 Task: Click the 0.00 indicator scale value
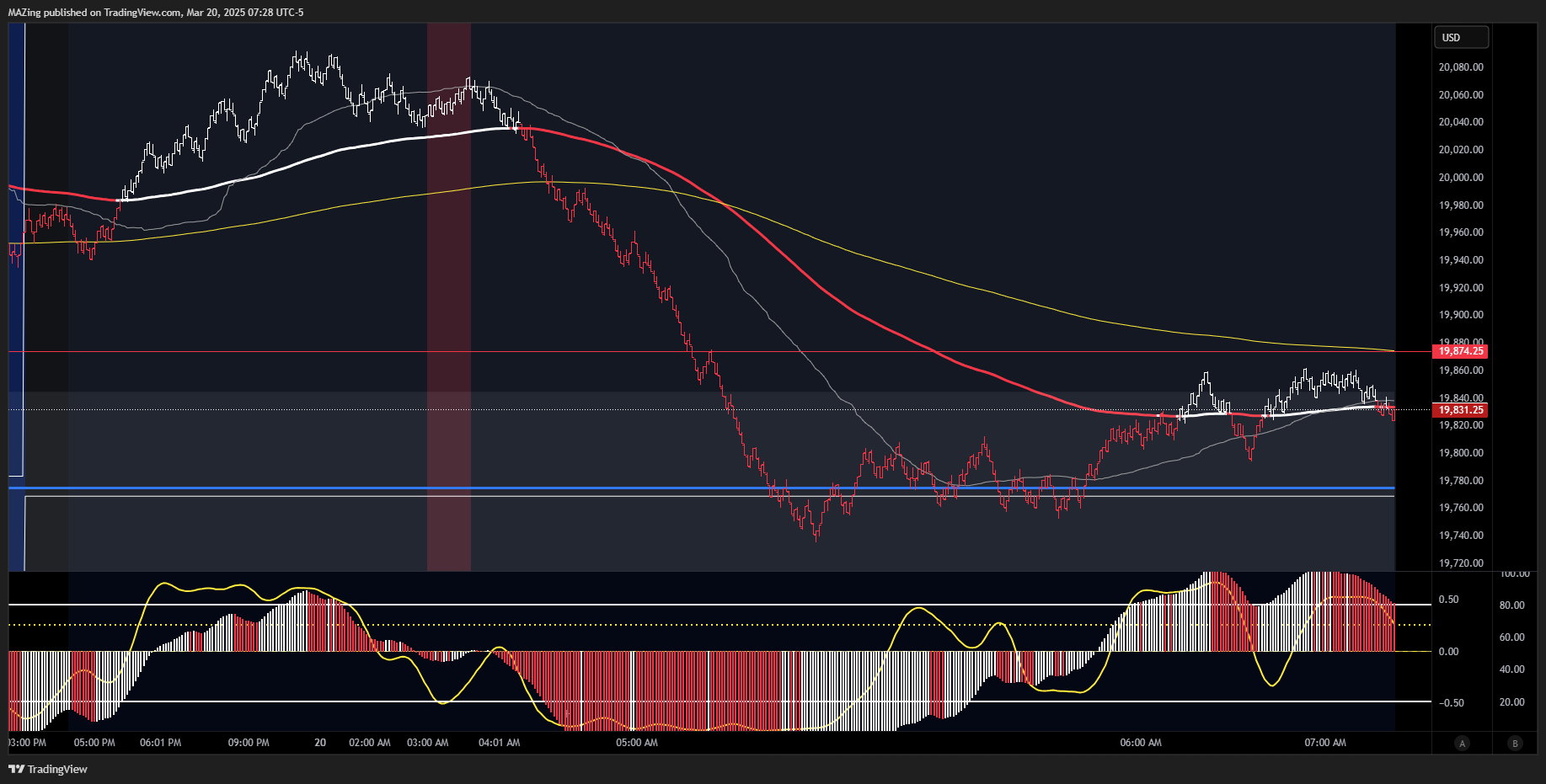click(1449, 652)
